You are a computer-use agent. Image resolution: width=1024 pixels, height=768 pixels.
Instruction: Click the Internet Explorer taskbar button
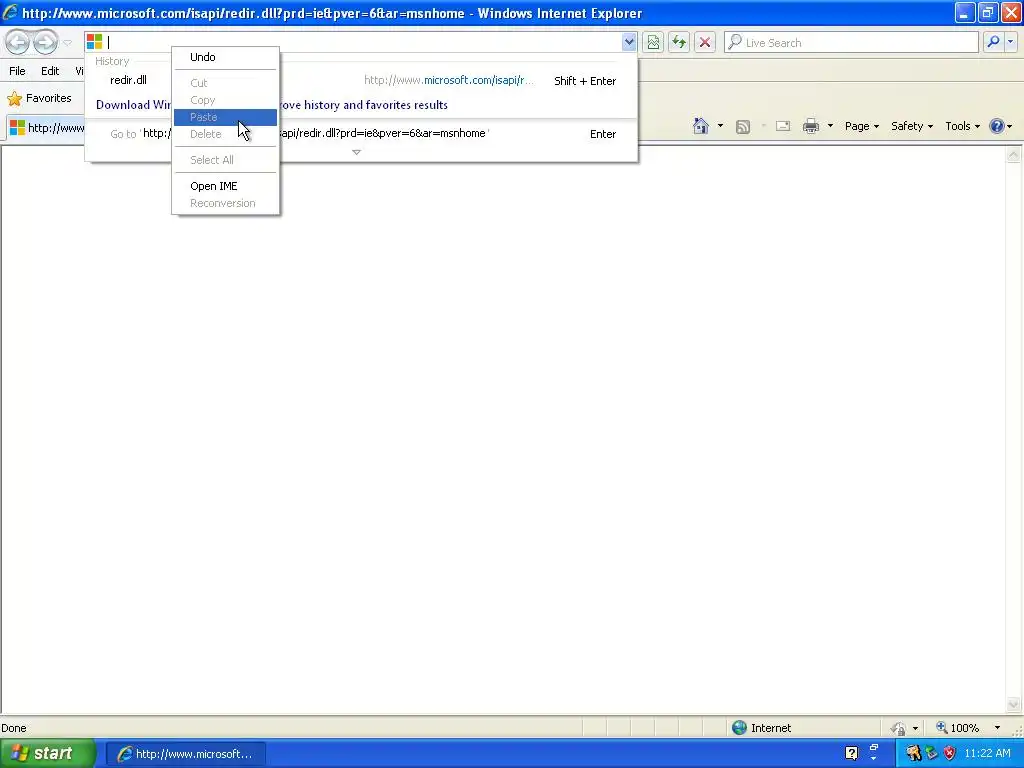coord(185,754)
